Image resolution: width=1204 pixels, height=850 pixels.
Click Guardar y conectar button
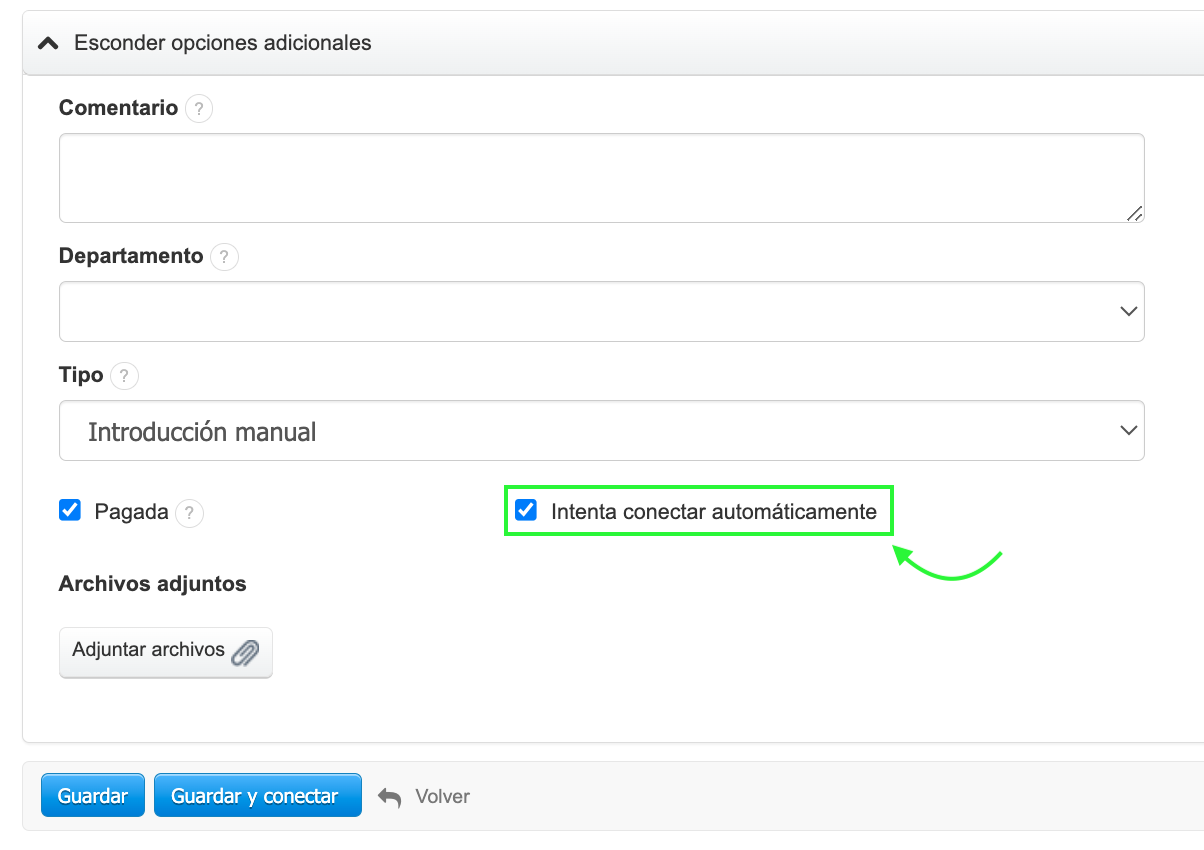[257, 796]
